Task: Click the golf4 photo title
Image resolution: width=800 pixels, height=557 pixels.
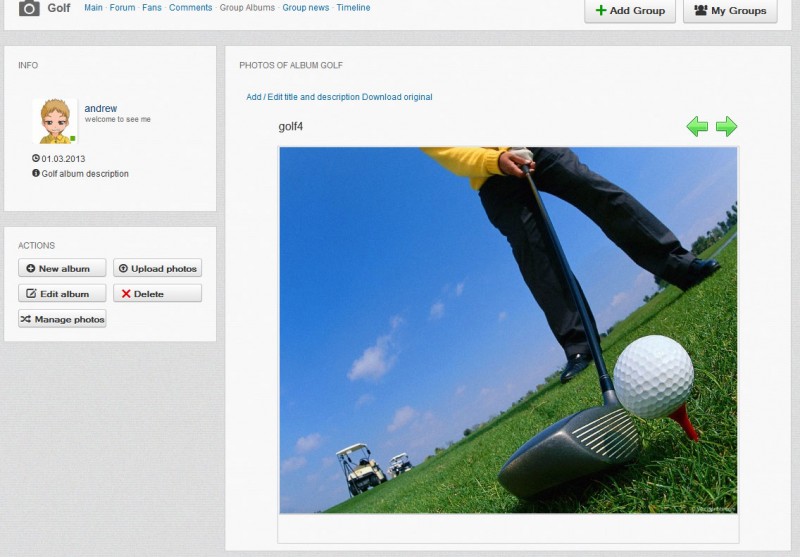Action: tap(291, 126)
